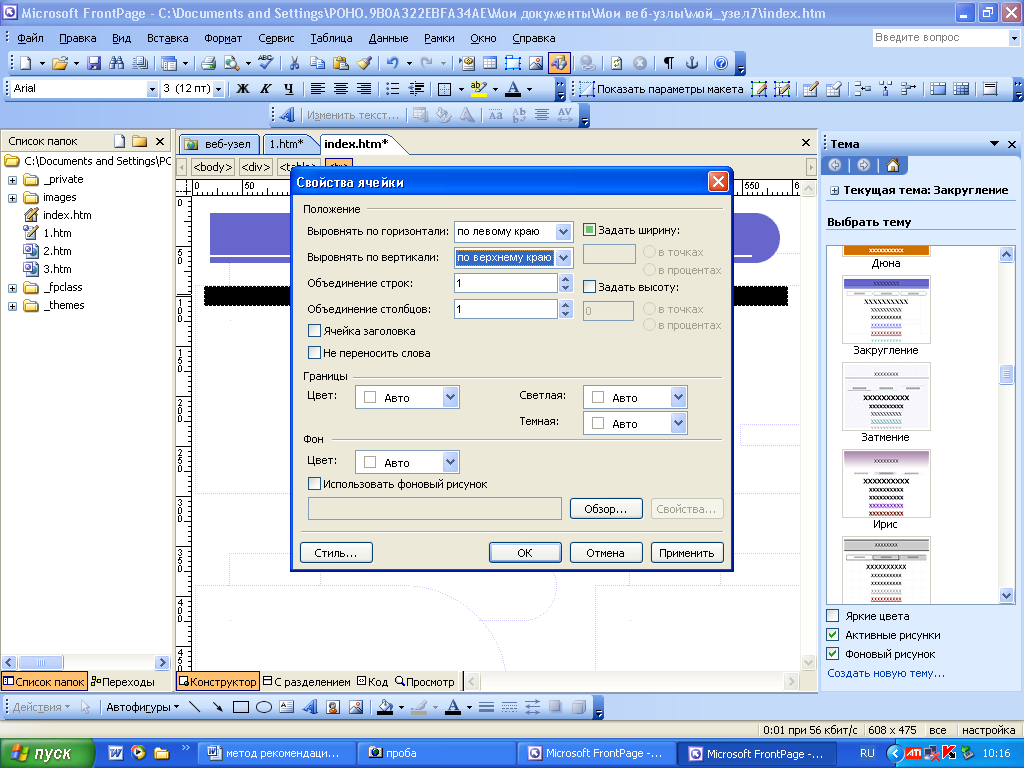Expand the images folder node
1024x768 pixels.
point(12,198)
